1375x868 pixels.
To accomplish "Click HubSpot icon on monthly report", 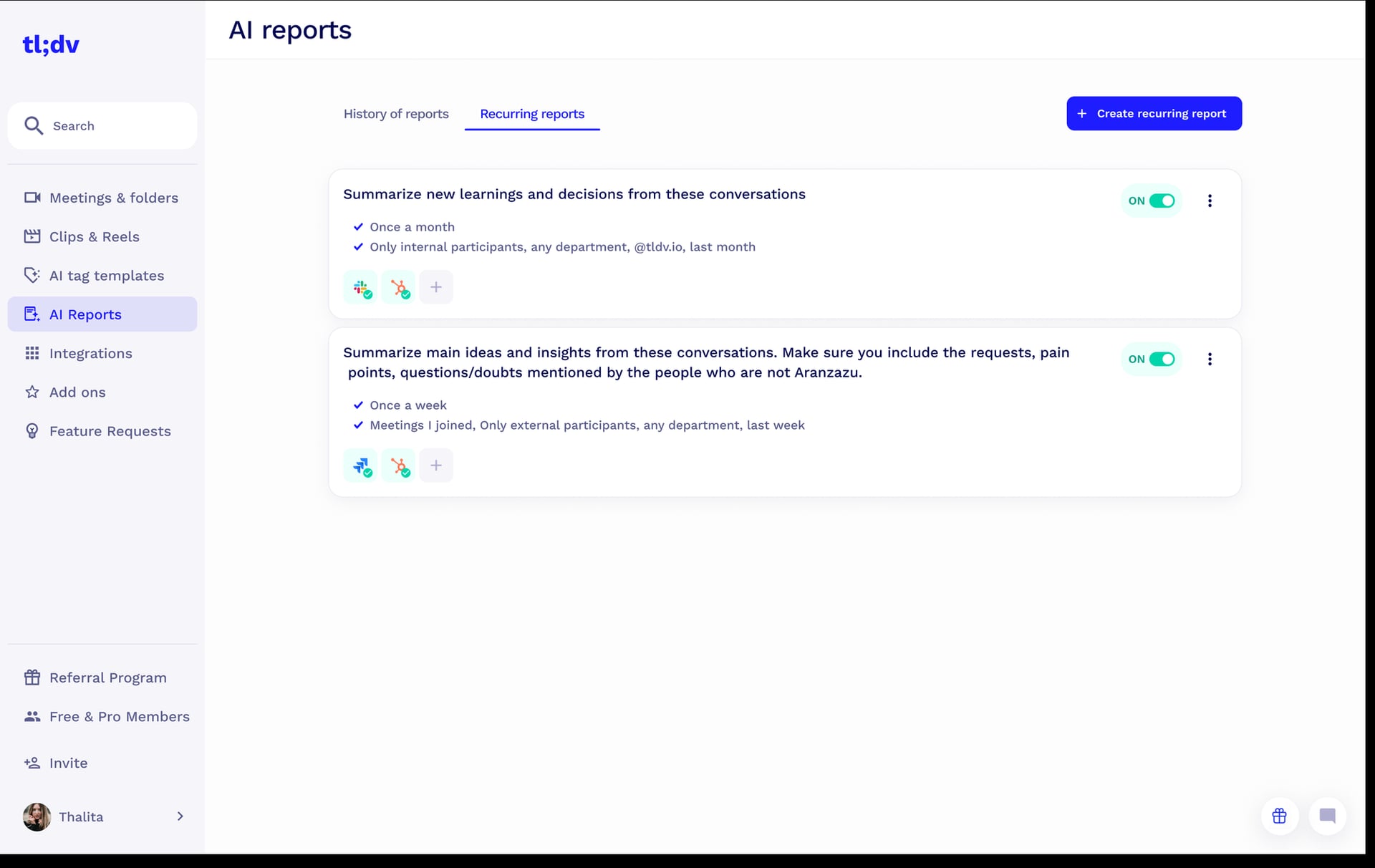I will point(399,287).
